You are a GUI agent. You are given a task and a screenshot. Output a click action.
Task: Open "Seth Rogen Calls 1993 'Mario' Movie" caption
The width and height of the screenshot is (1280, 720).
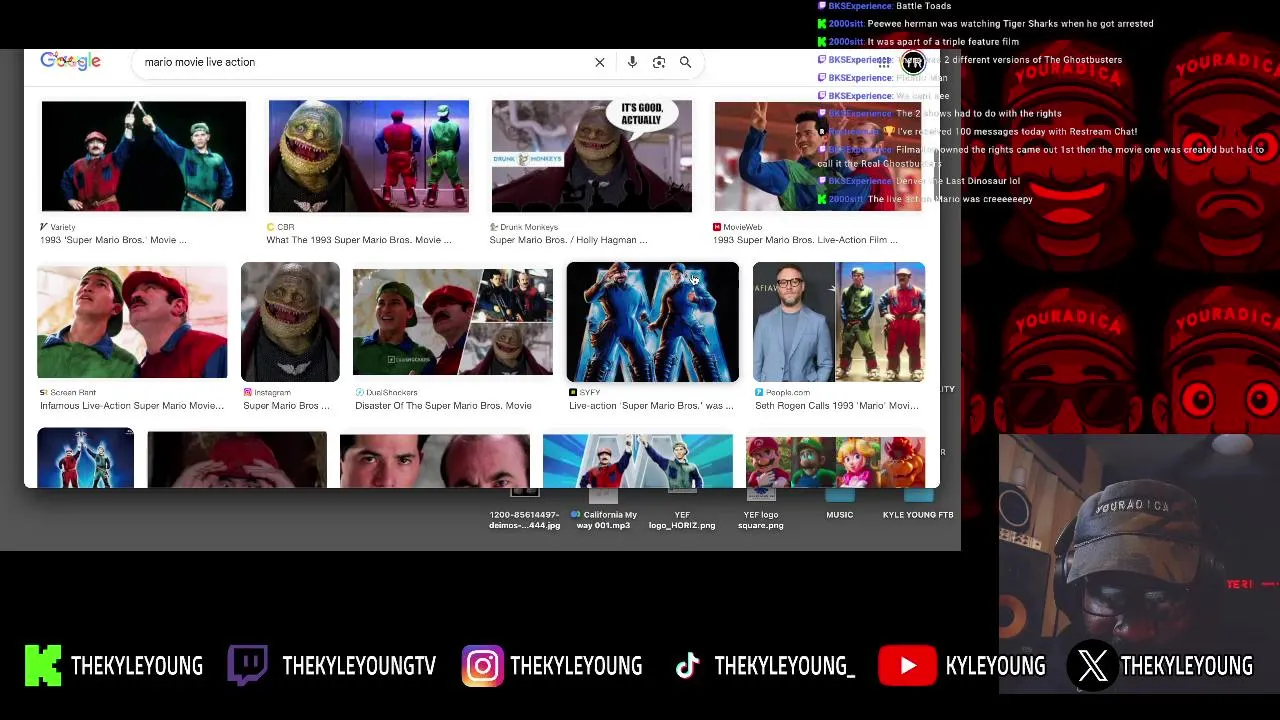click(x=837, y=406)
